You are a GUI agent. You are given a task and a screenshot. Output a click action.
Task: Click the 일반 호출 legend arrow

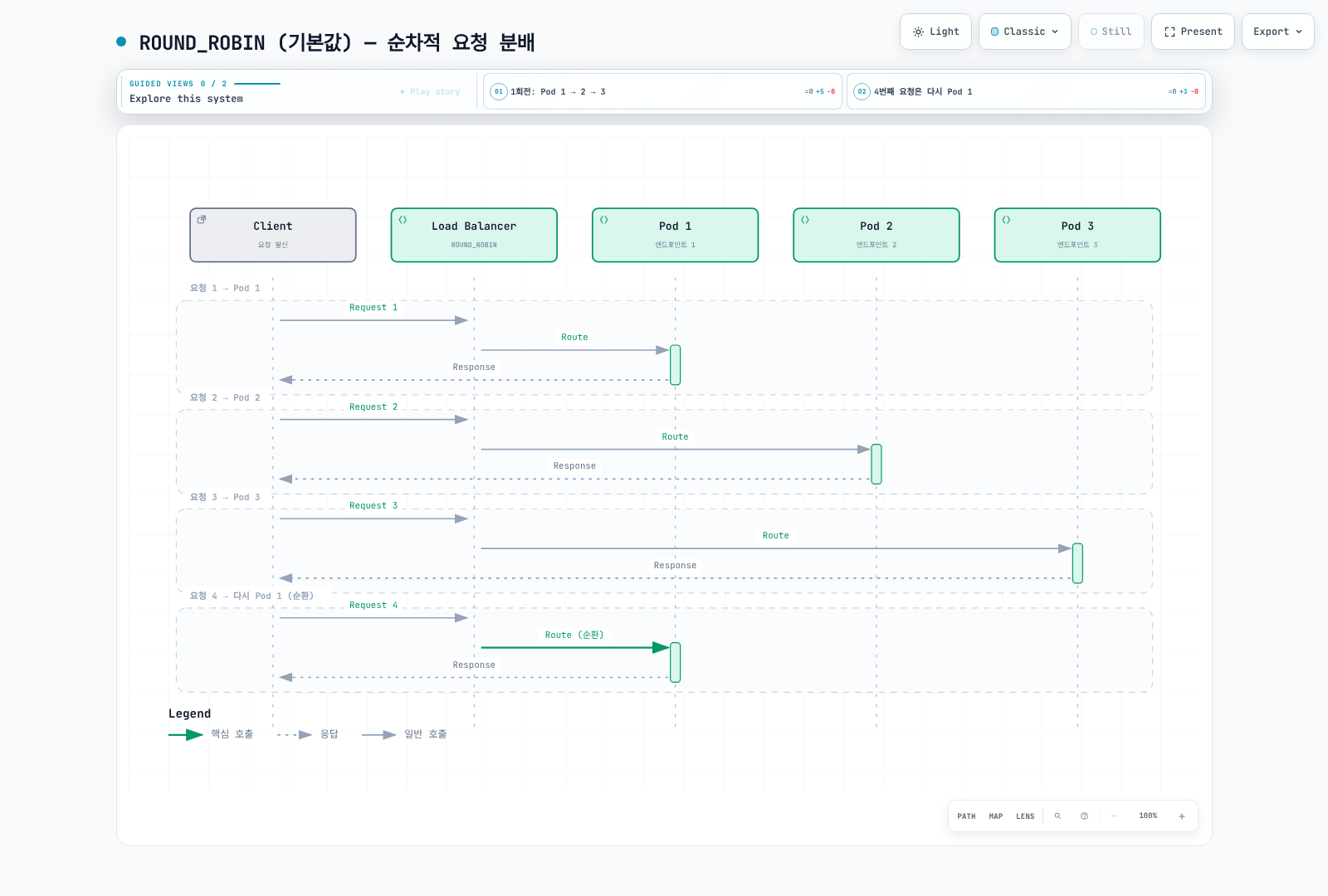[x=378, y=735]
